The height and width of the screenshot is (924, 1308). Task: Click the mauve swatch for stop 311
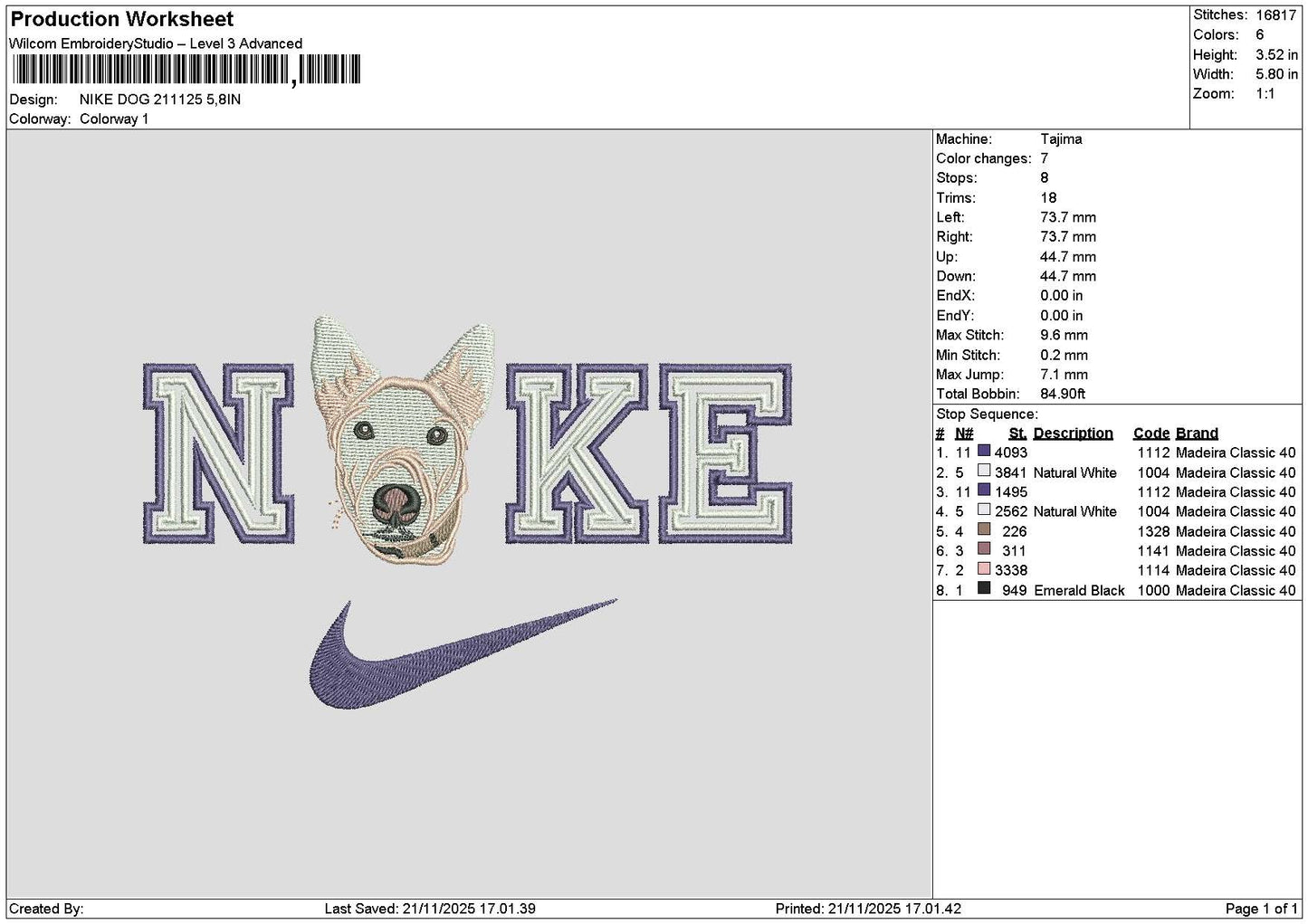click(x=984, y=549)
